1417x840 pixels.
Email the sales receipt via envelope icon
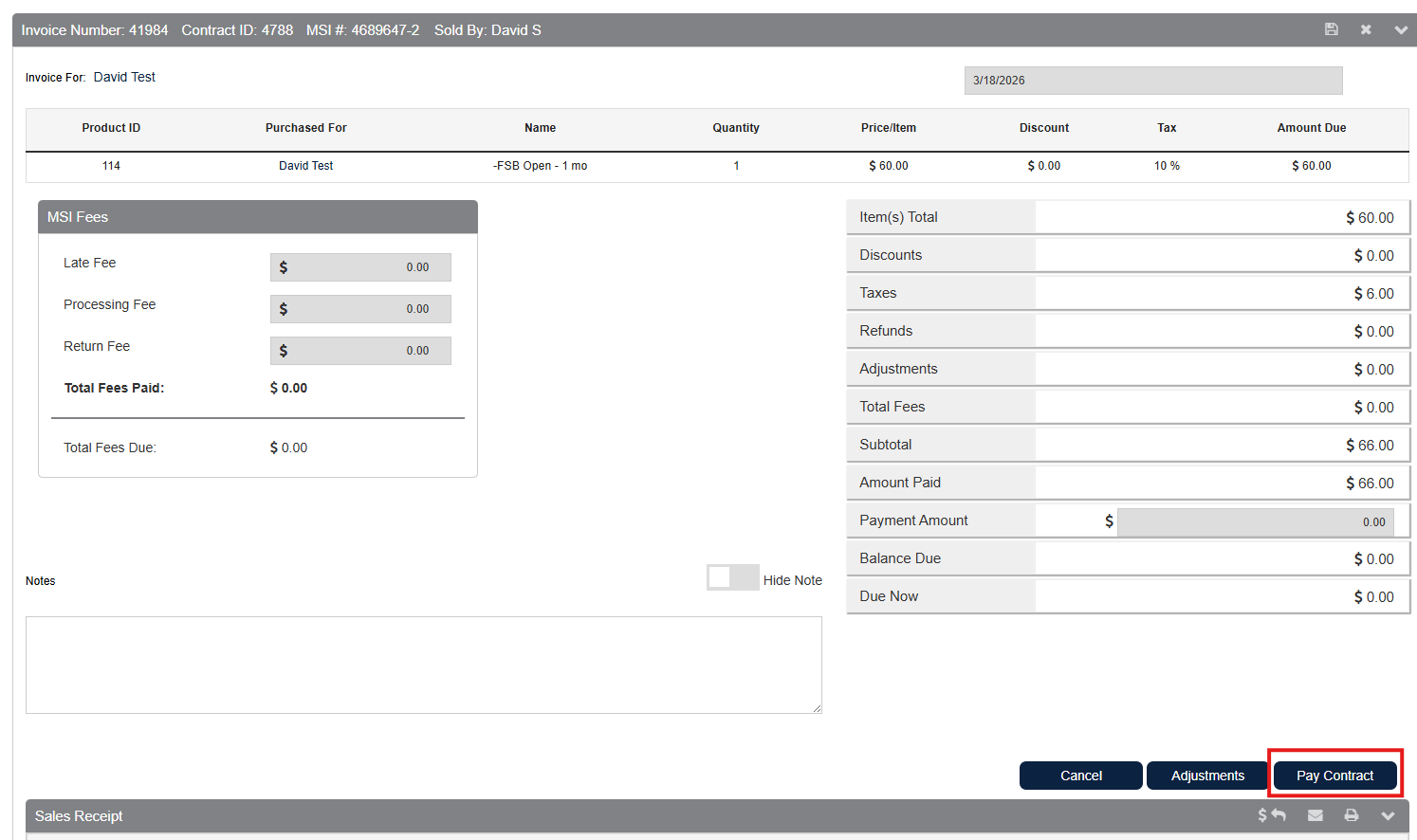[1315, 815]
